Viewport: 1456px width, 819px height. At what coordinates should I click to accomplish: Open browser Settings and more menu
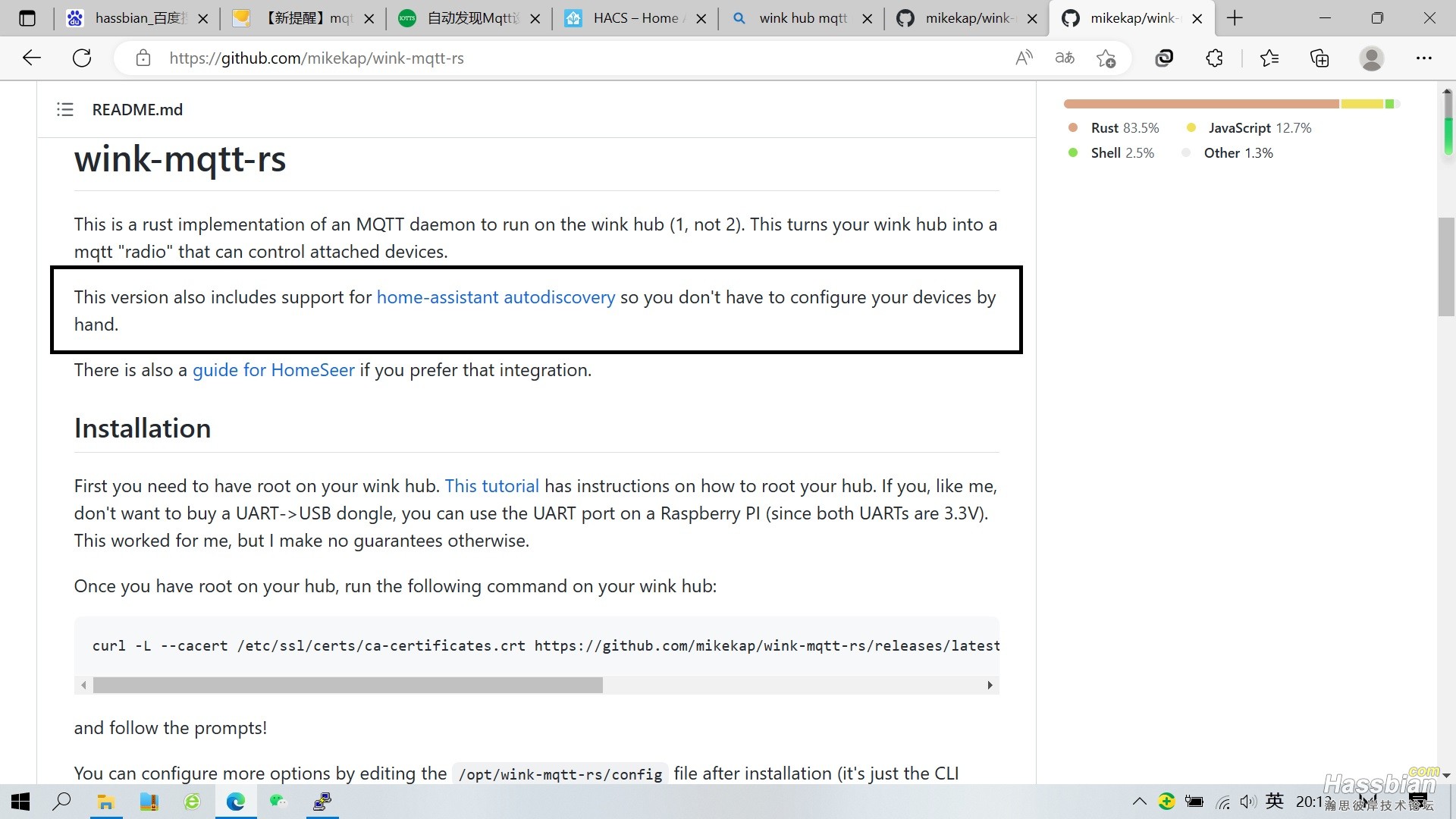point(1424,58)
